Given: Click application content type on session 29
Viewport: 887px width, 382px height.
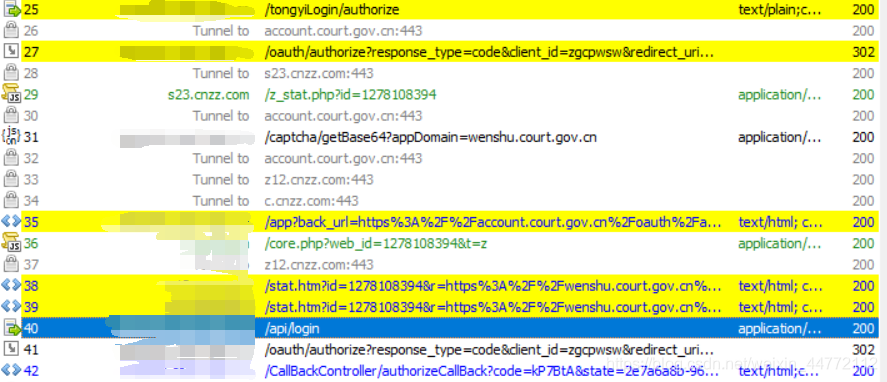Looking at the screenshot, I should coord(780,95).
